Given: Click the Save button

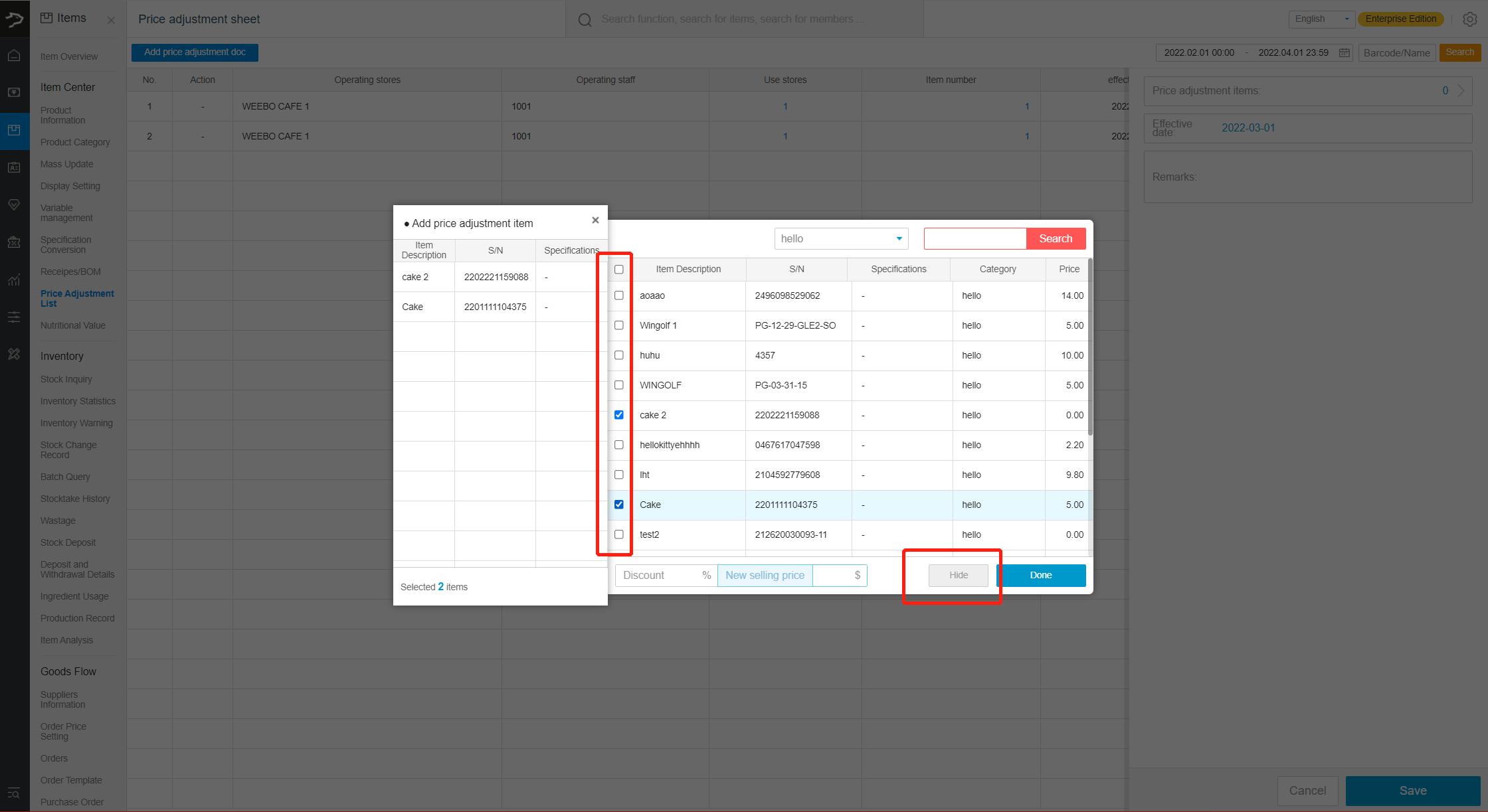Looking at the screenshot, I should click(x=1412, y=791).
